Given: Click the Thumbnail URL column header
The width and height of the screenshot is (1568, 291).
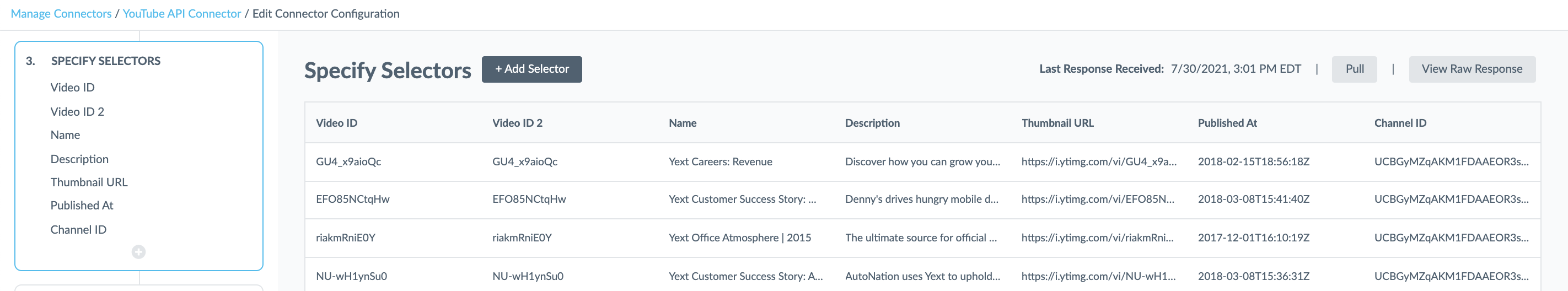Looking at the screenshot, I should point(1057,123).
